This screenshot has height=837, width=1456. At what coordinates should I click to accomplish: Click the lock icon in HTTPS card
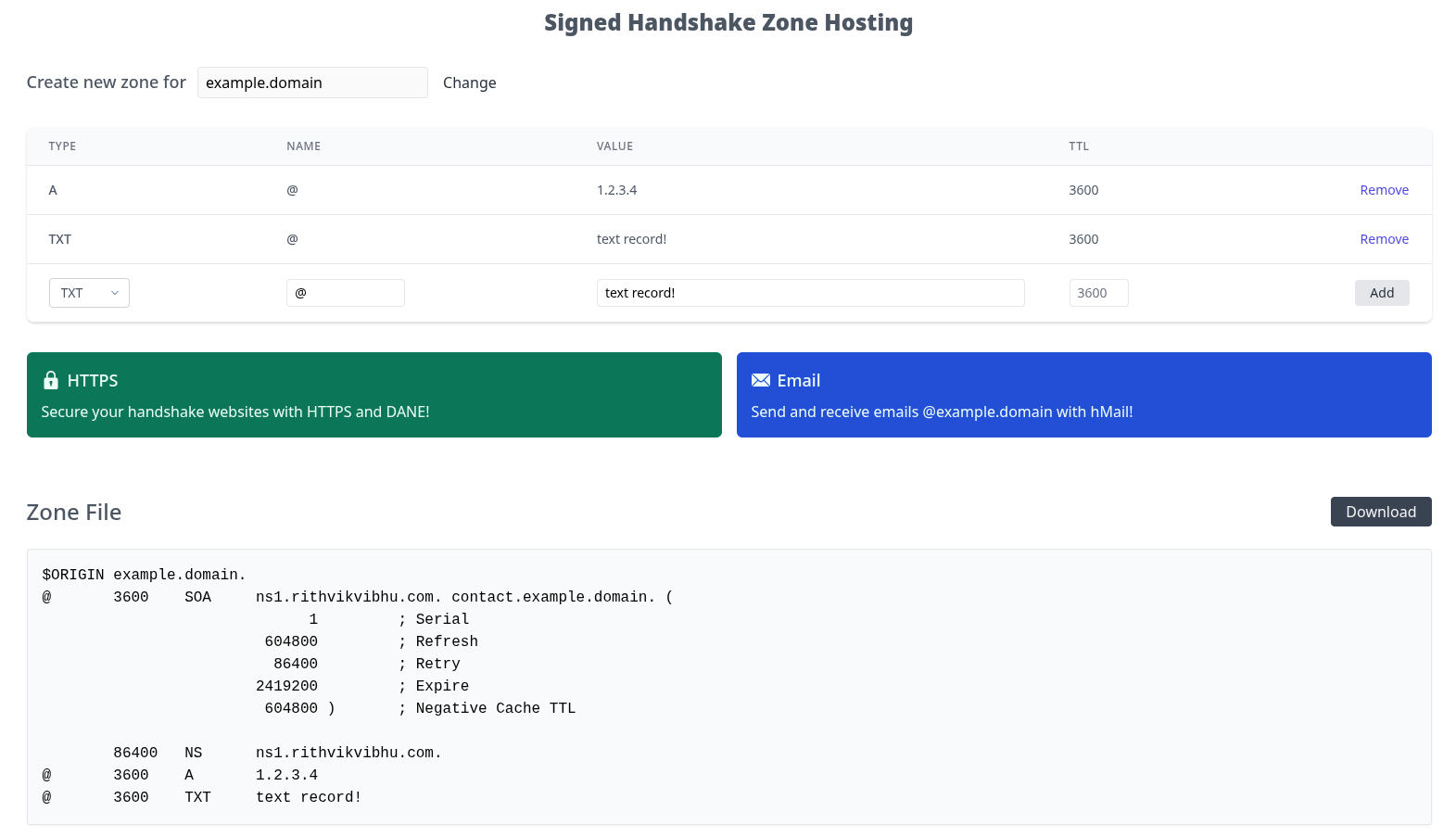click(x=51, y=381)
